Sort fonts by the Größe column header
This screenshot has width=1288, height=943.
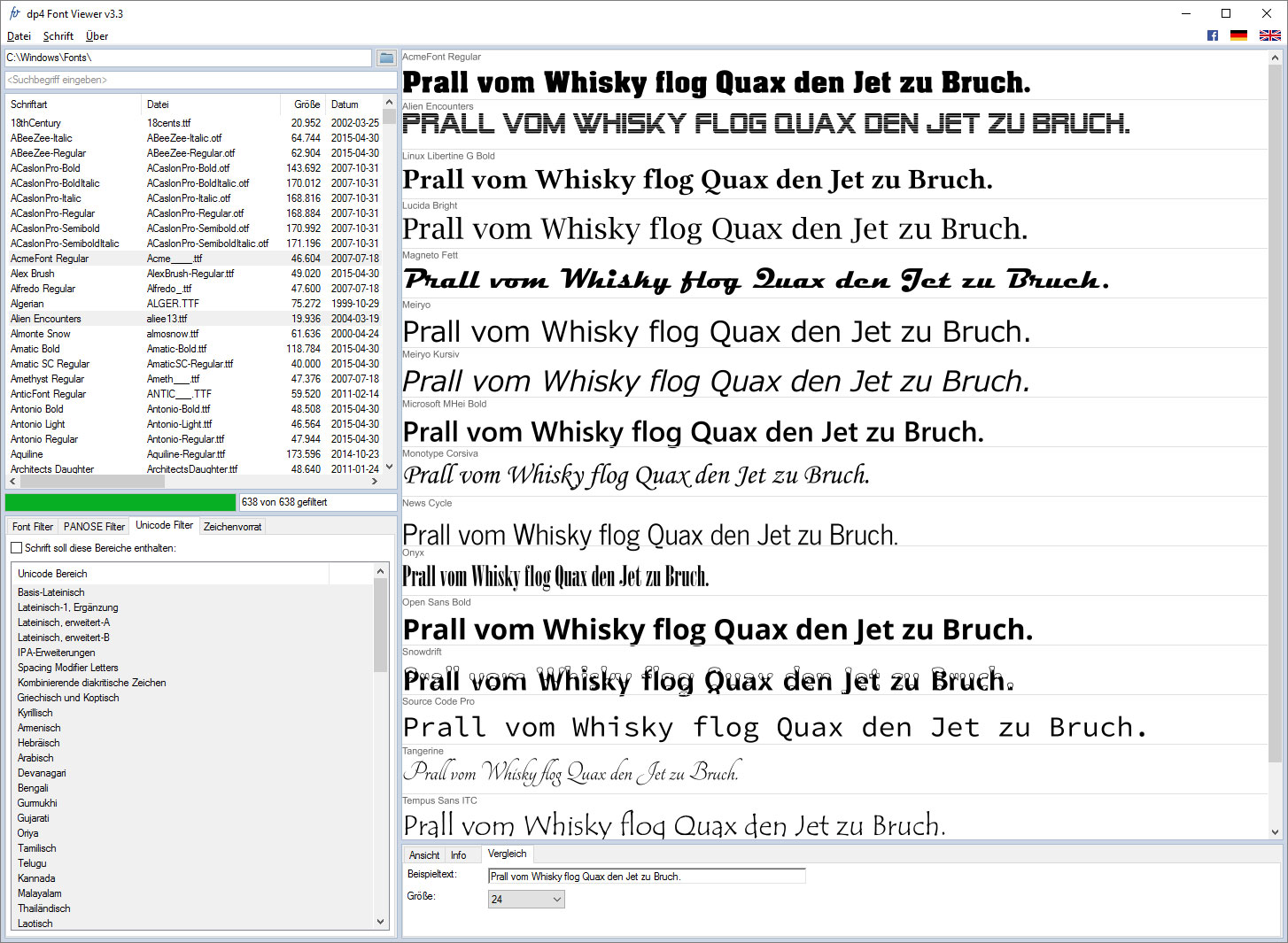306,104
